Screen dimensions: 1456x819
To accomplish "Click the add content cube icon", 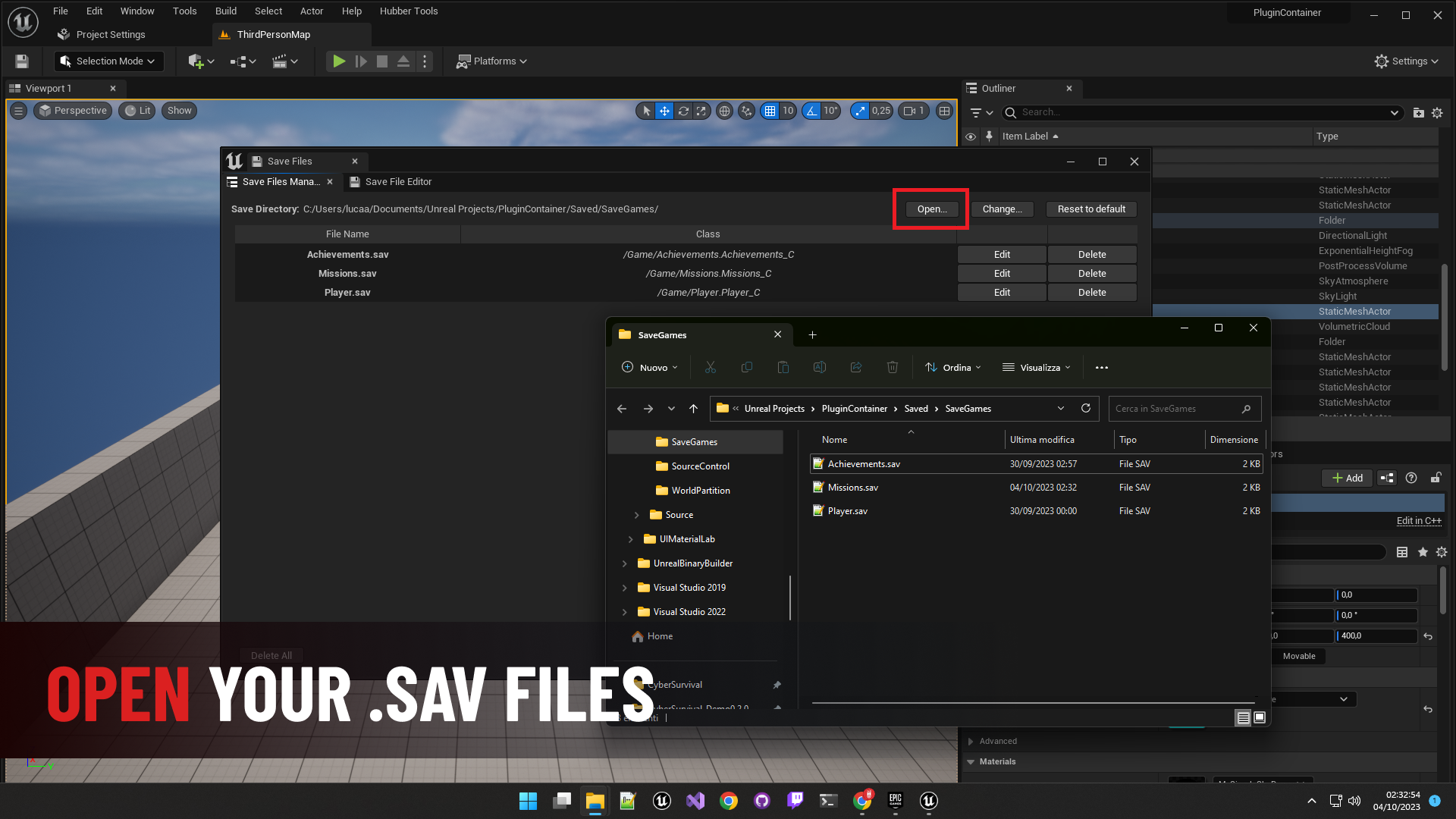I will (x=196, y=61).
